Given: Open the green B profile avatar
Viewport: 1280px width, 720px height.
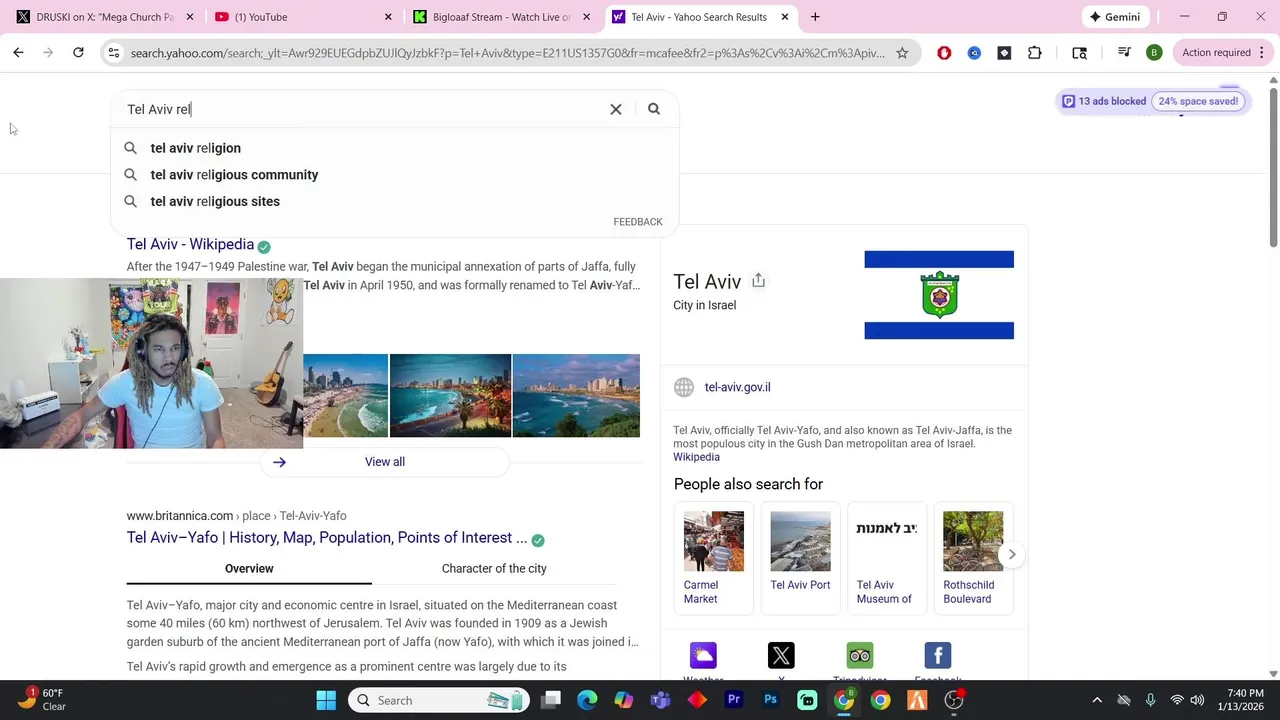Looking at the screenshot, I should (1154, 53).
